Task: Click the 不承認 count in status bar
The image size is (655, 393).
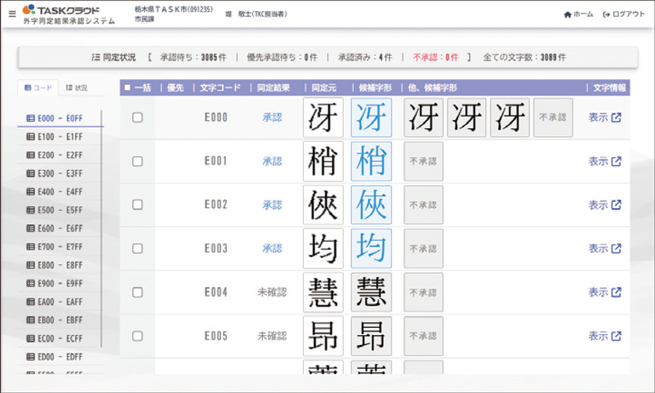Action: 436,57
